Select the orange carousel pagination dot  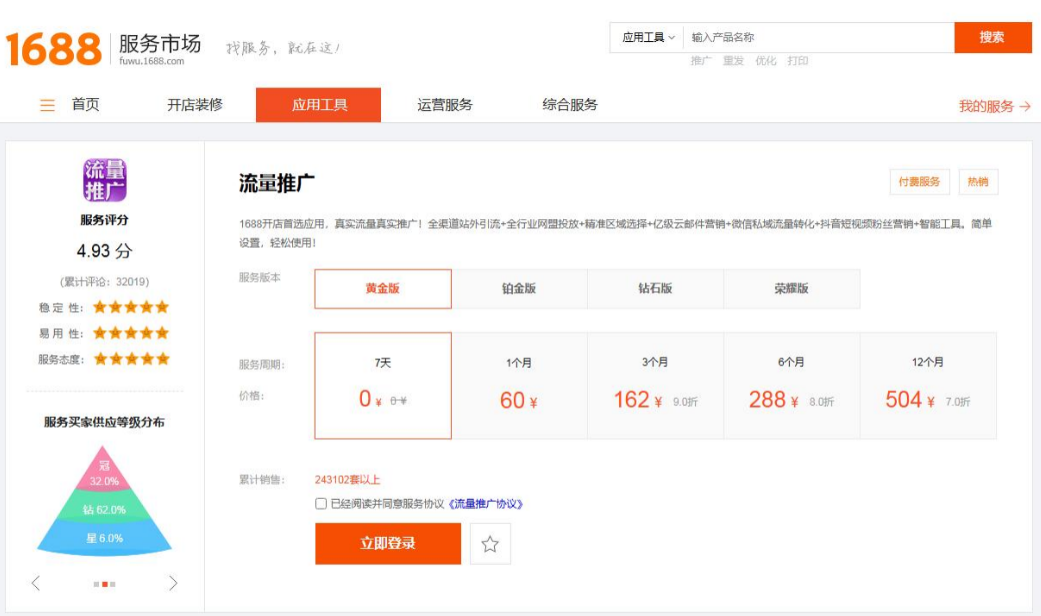pyautogui.click(x=104, y=584)
